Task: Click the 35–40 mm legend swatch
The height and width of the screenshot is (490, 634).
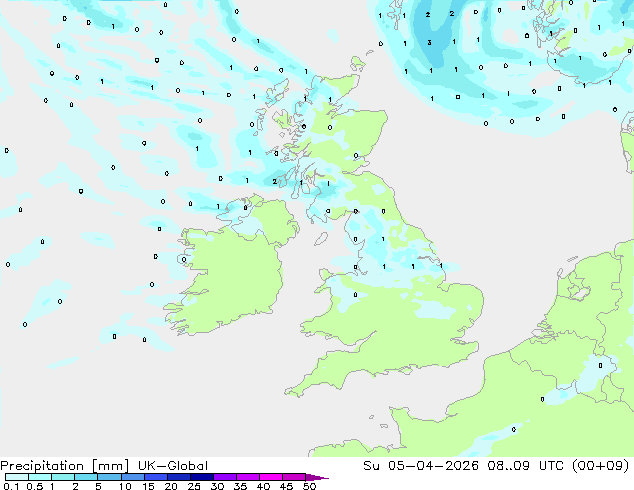Action: 247,477
